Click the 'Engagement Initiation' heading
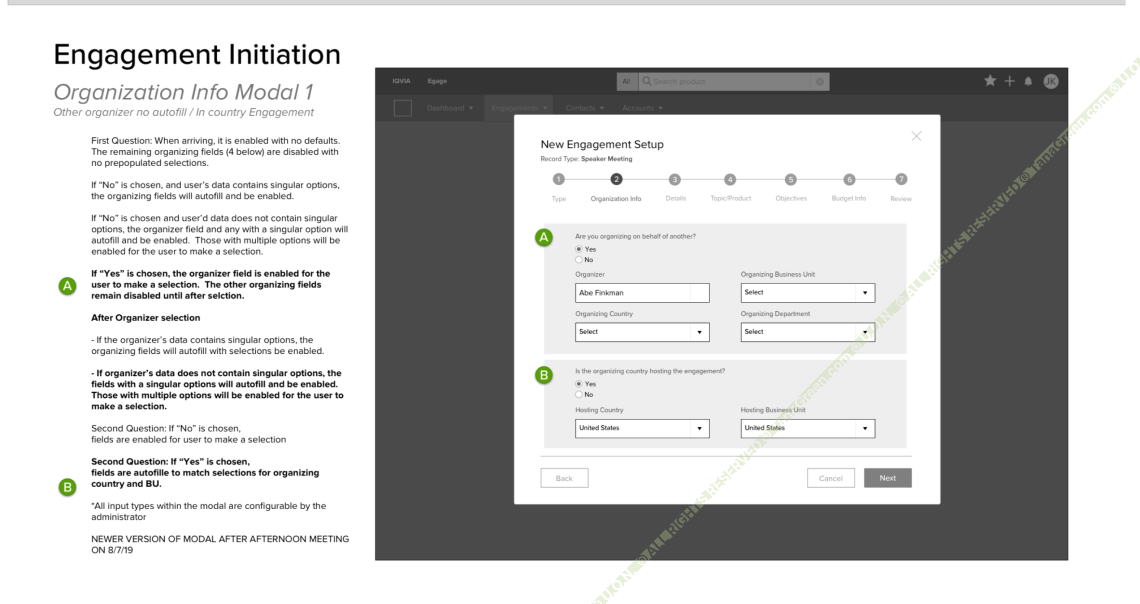 [x=197, y=55]
